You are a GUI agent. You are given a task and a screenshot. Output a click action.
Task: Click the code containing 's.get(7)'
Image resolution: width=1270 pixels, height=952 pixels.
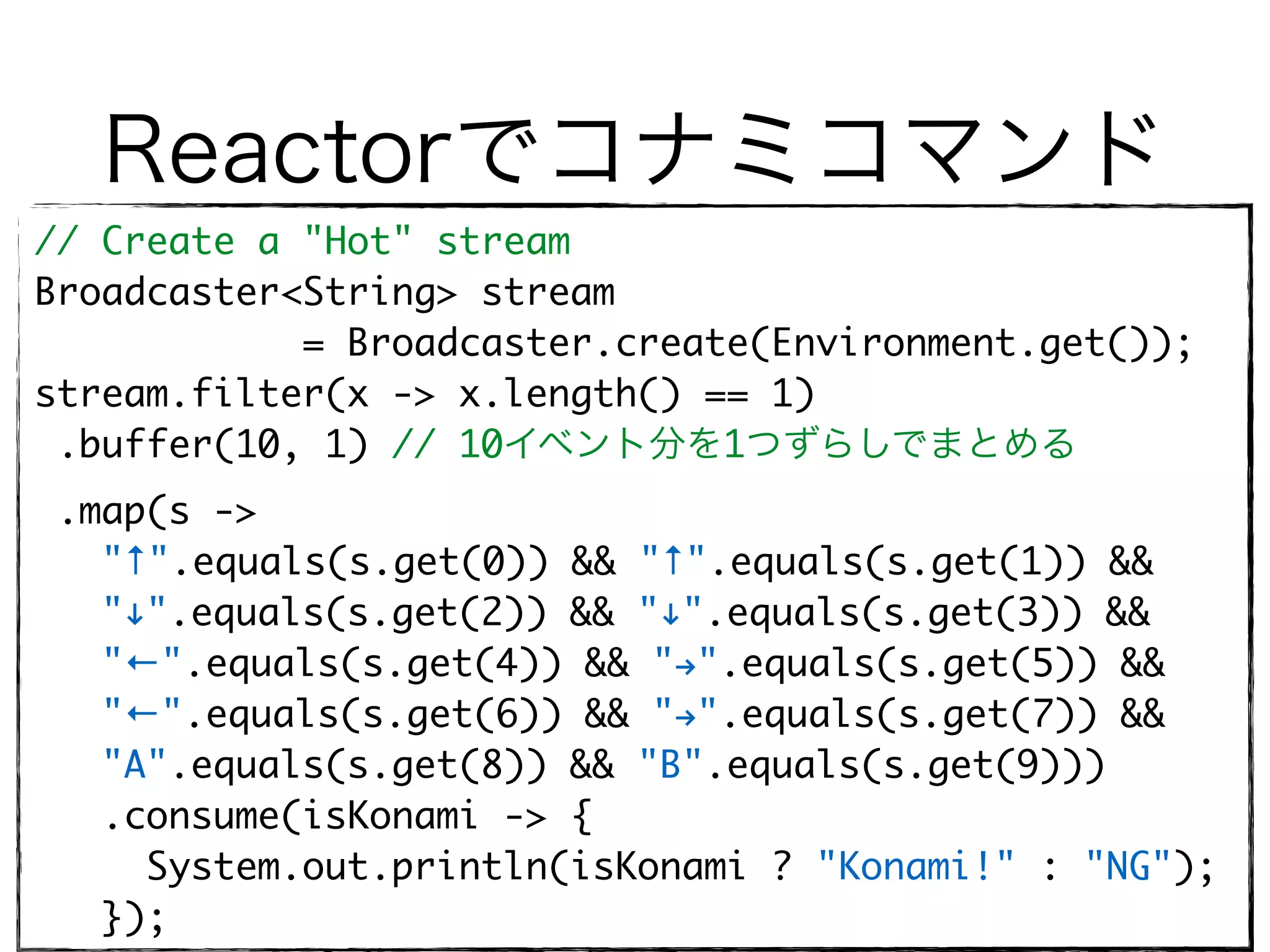876,715
